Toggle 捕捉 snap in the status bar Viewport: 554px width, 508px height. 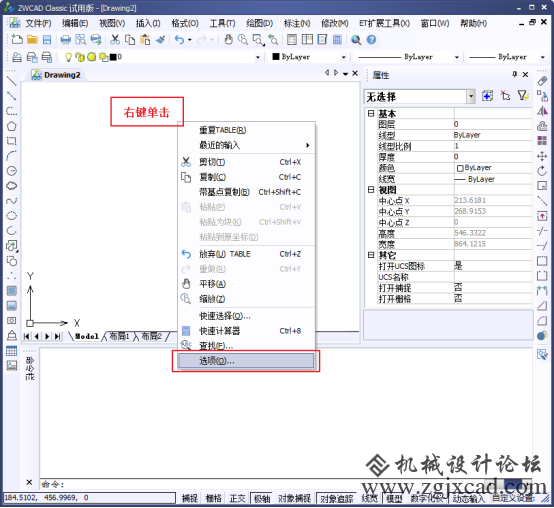point(190,498)
